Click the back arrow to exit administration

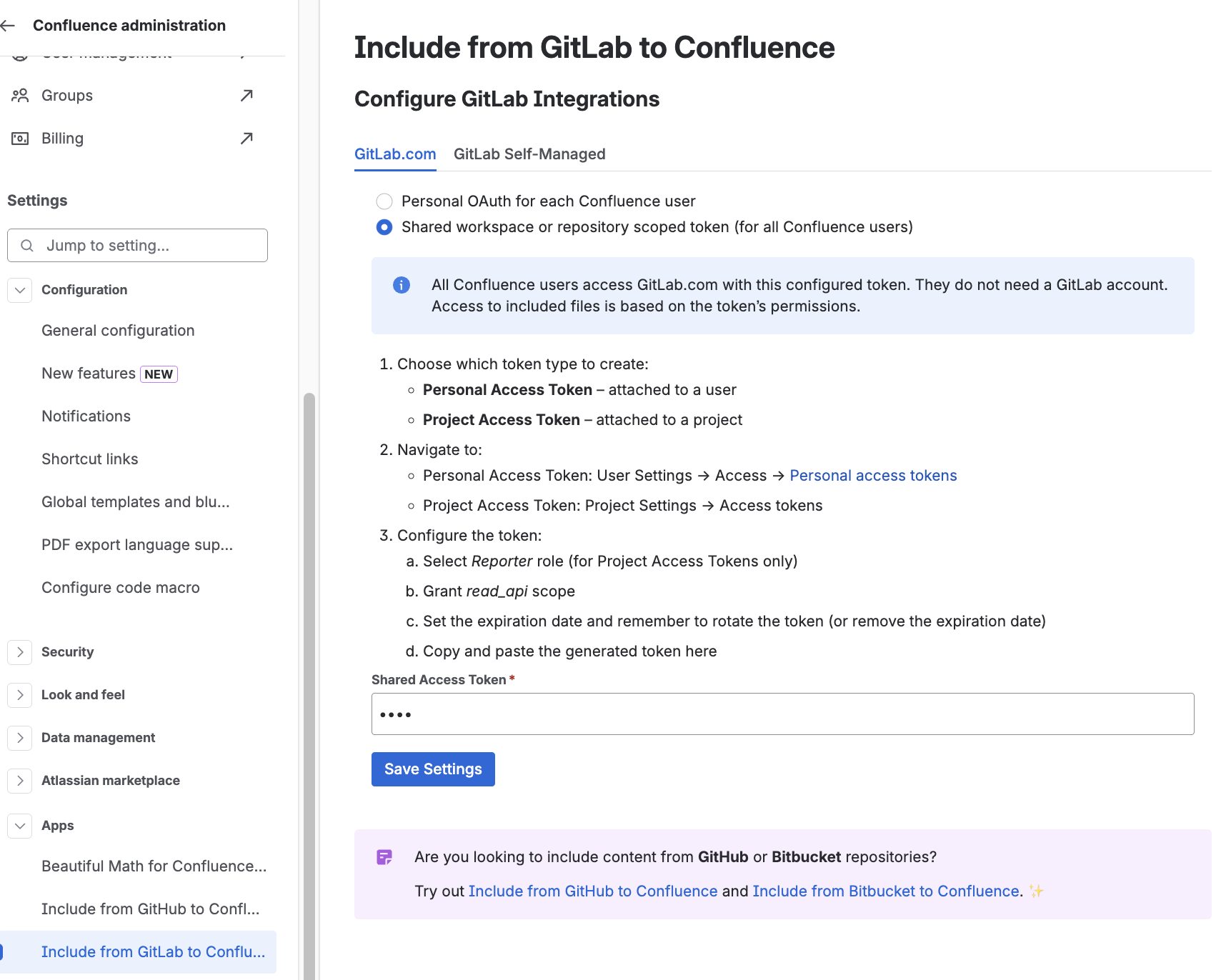(x=8, y=25)
